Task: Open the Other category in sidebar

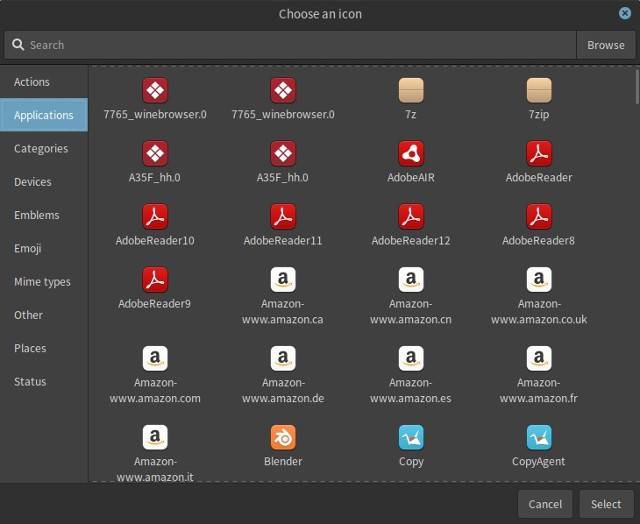Action: point(44,315)
